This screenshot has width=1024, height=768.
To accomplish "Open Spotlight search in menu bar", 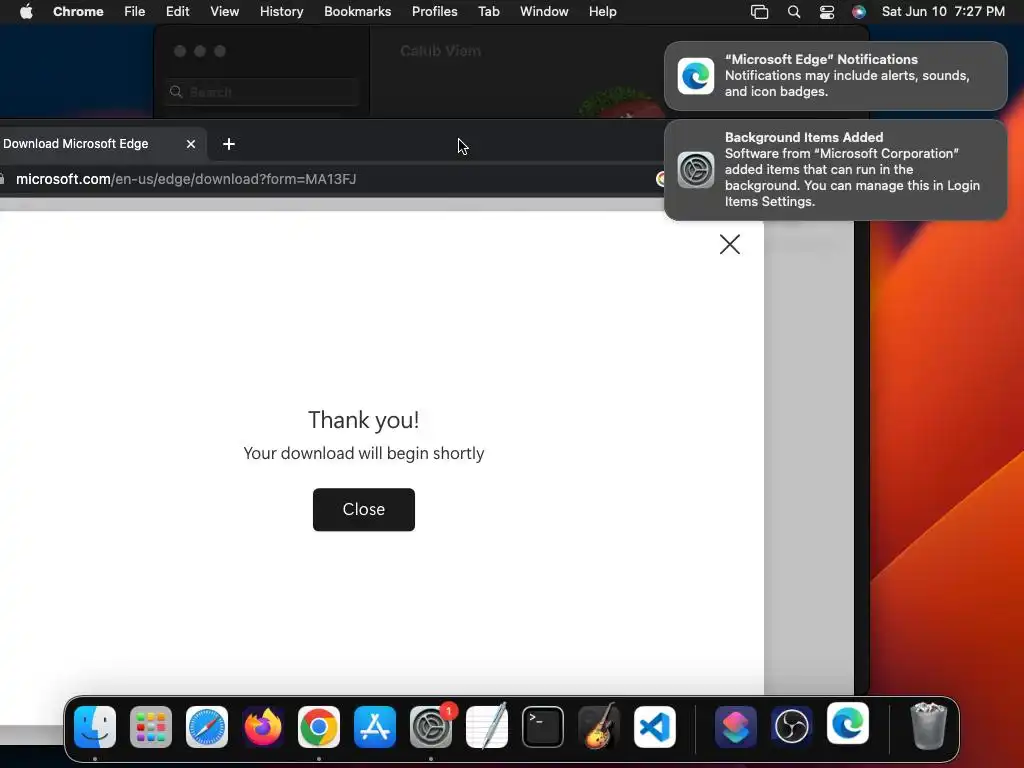I will point(794,12).
